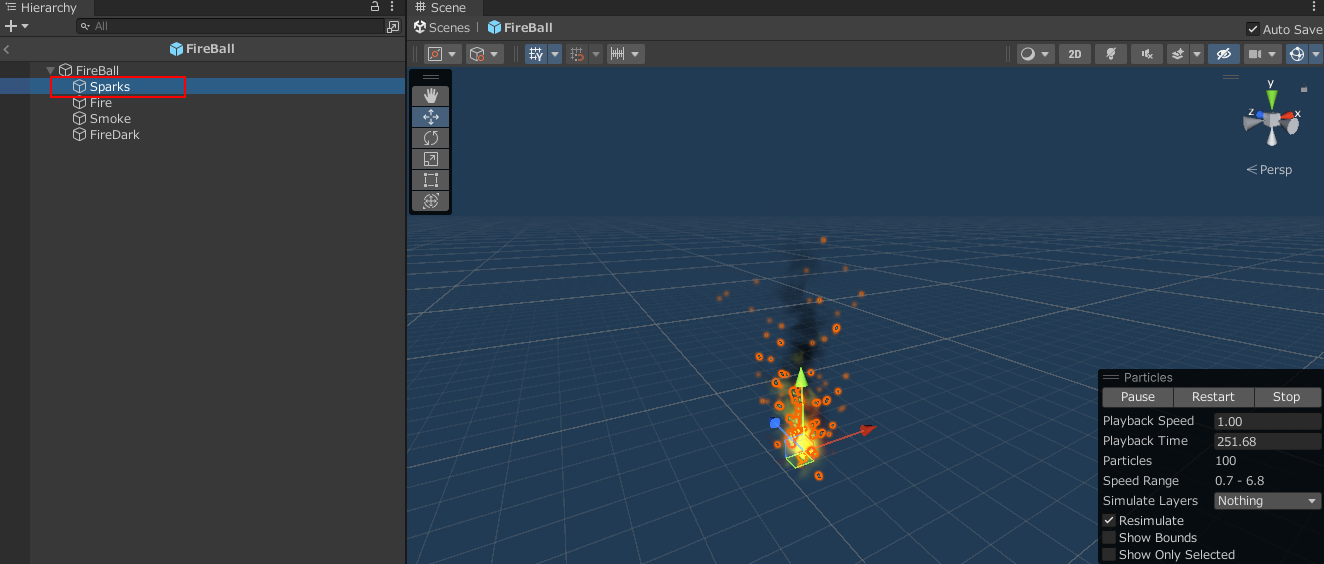Viewport: 1324px width, 564px height.
Task: Click the Playback Speed value field
Action: point(1268,422)
